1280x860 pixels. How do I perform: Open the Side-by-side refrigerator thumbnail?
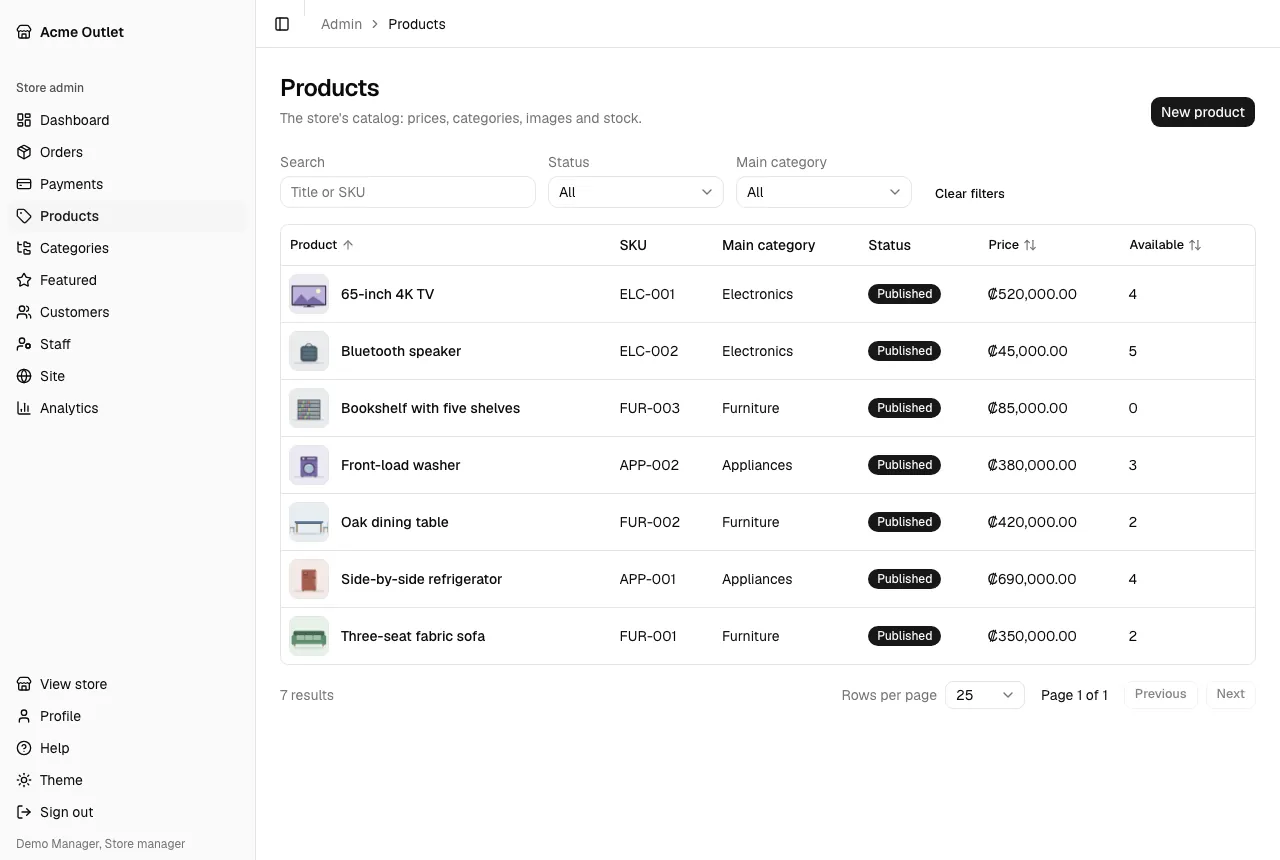point(309,579)
